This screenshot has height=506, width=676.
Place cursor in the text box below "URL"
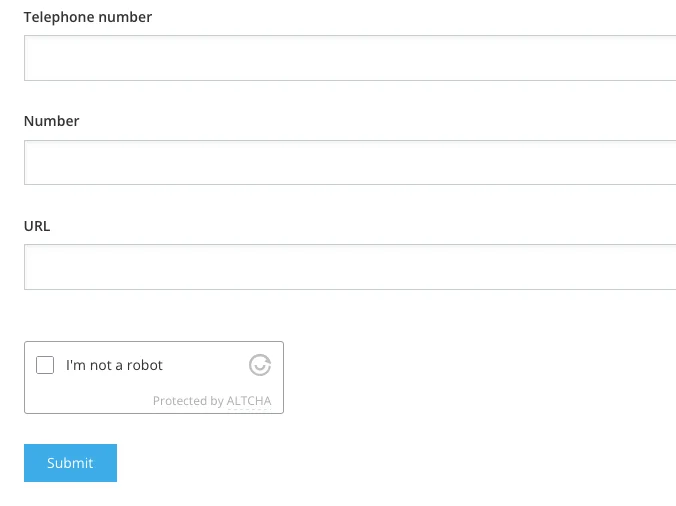coord(350,267)
